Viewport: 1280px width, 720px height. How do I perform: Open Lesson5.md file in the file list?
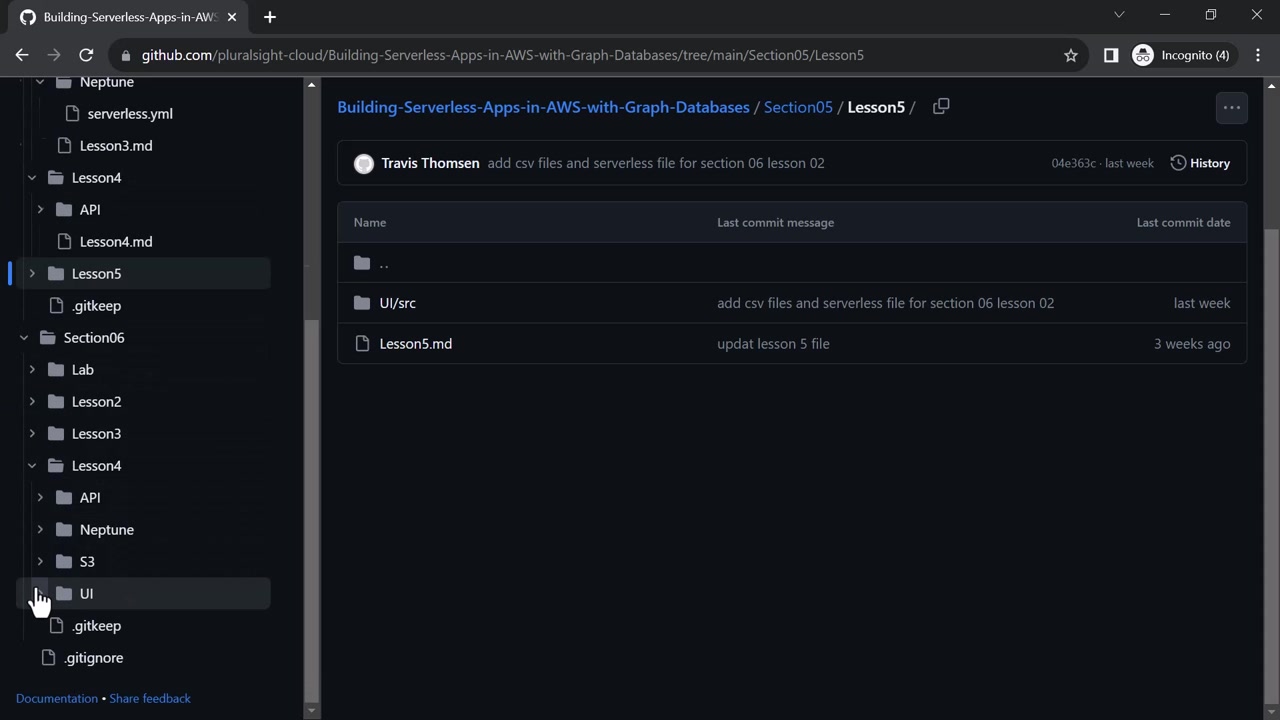[x=415, y=344]
